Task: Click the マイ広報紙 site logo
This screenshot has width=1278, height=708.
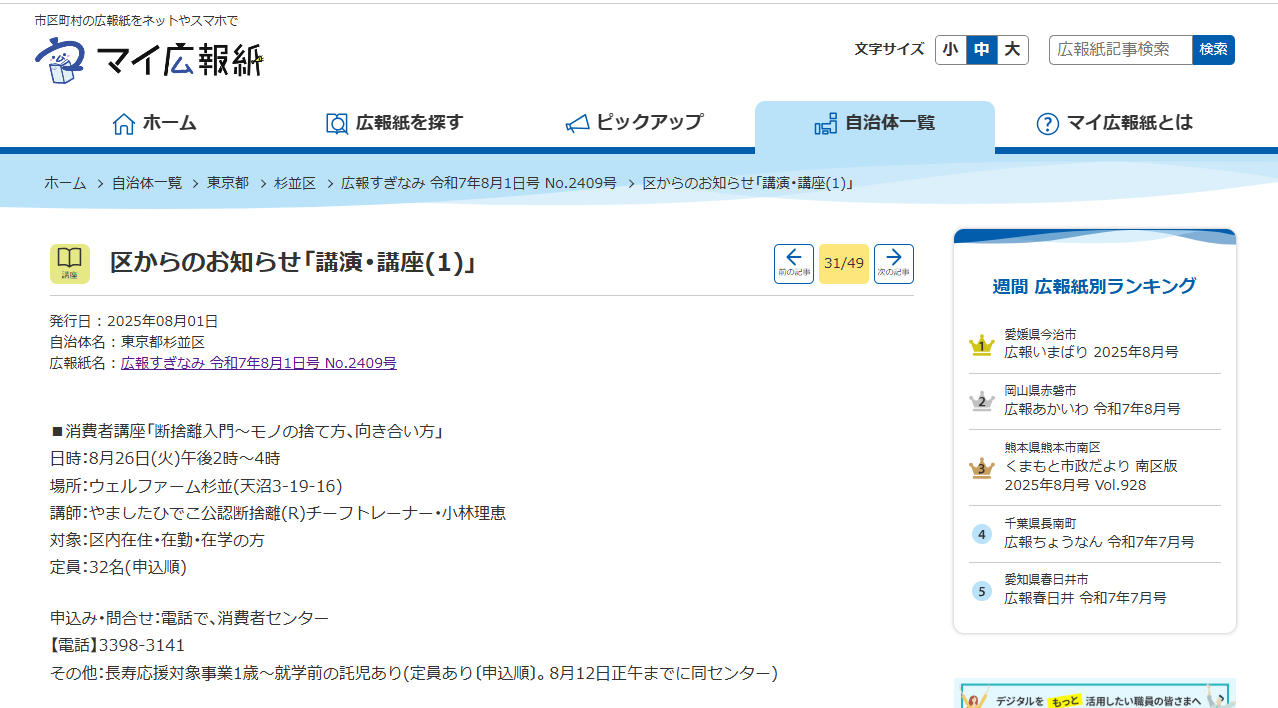Action: point(148,60)
